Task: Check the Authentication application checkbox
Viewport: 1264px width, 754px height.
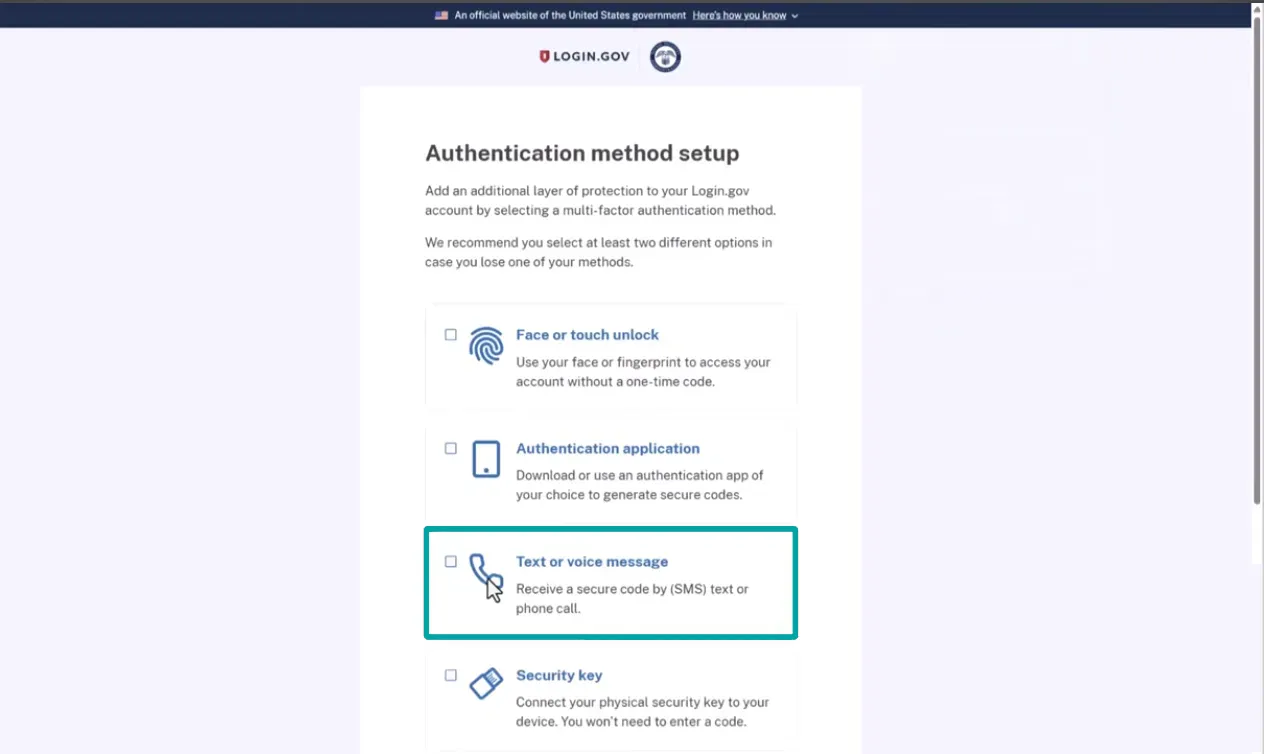Action: coord(451,448)
